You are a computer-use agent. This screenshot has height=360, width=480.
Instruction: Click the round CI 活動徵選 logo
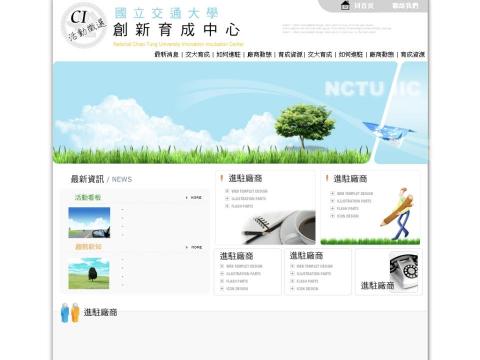point(84,25)
